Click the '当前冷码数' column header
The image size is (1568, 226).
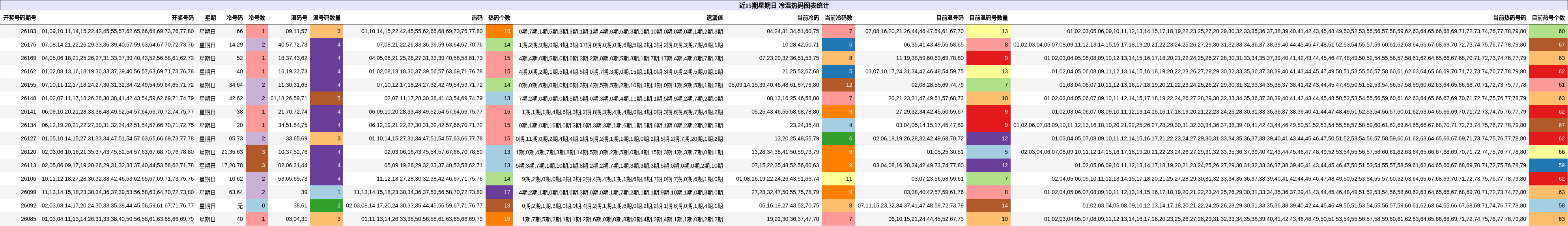pos(838,18)
